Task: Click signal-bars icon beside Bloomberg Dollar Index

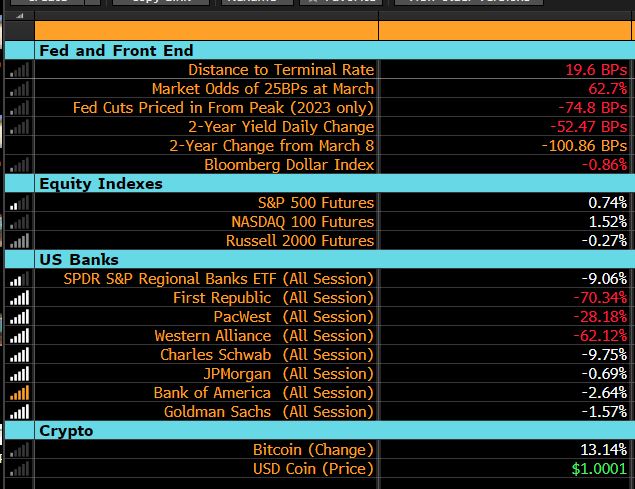Action: click(19, 165)
